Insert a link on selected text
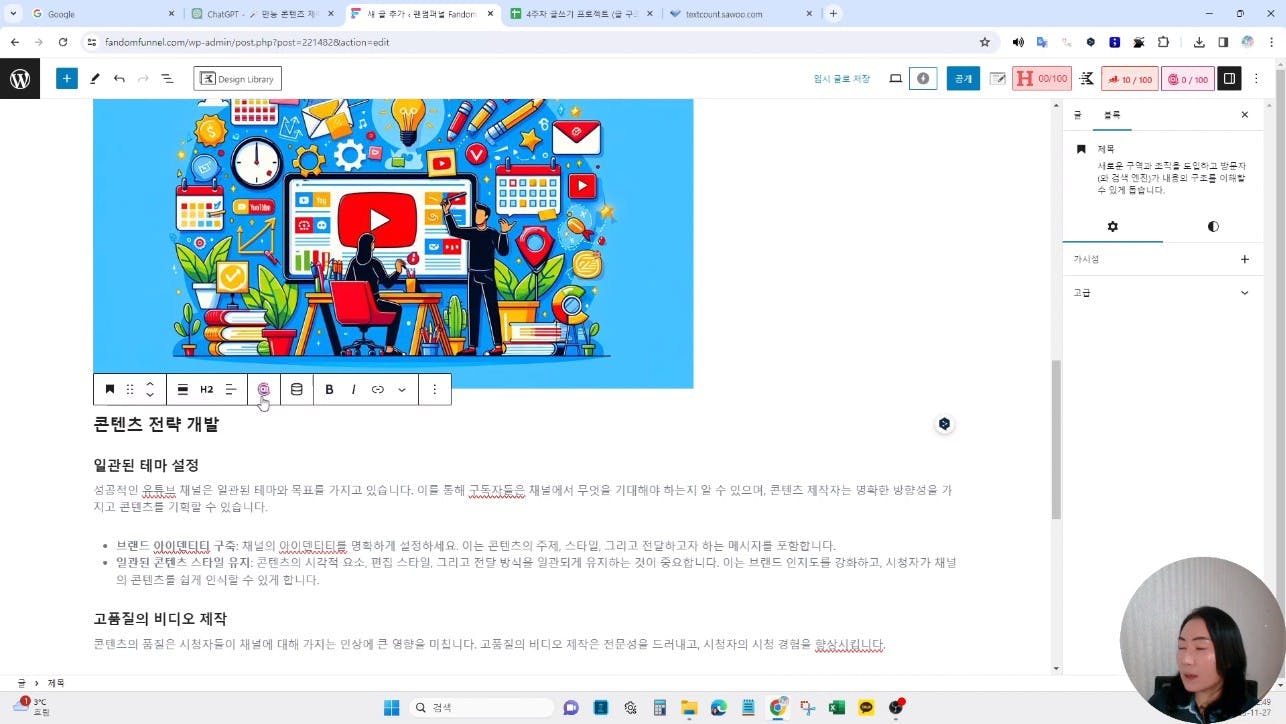The image size is (1286, 724). click(377, 389)
